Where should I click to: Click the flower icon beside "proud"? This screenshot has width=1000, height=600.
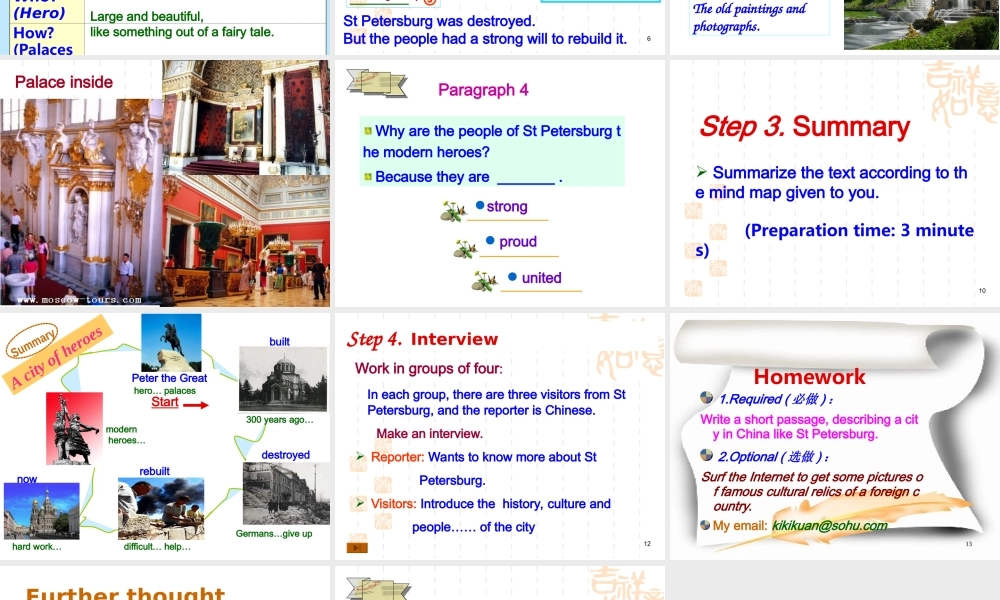[466, 248]
